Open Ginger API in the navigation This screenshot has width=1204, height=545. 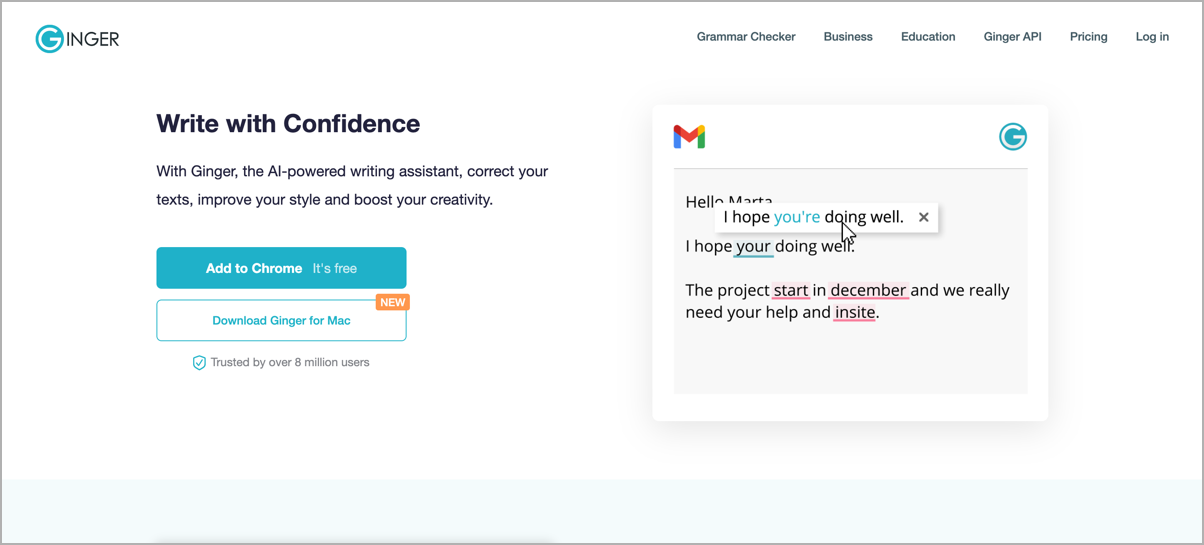click(1012, 37)
